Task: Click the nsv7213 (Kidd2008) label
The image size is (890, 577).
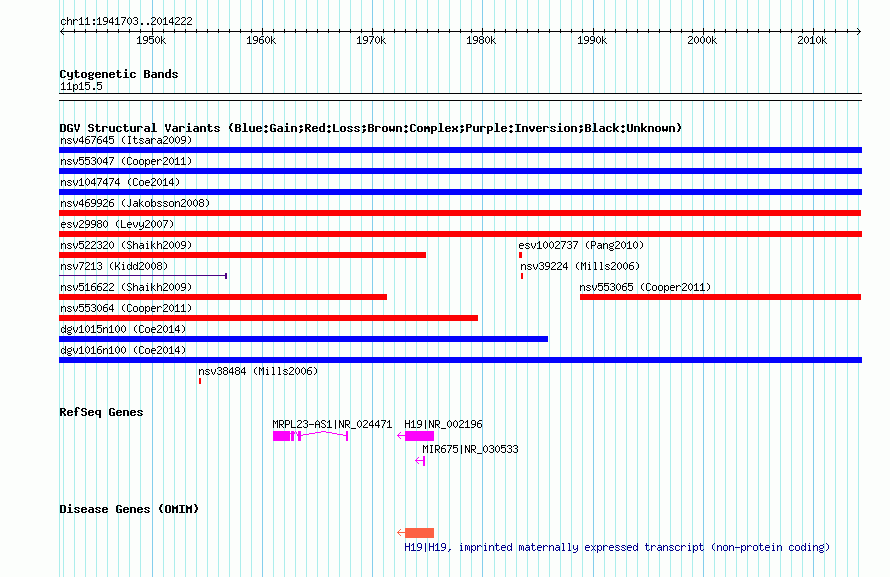Action: (114, 266)
